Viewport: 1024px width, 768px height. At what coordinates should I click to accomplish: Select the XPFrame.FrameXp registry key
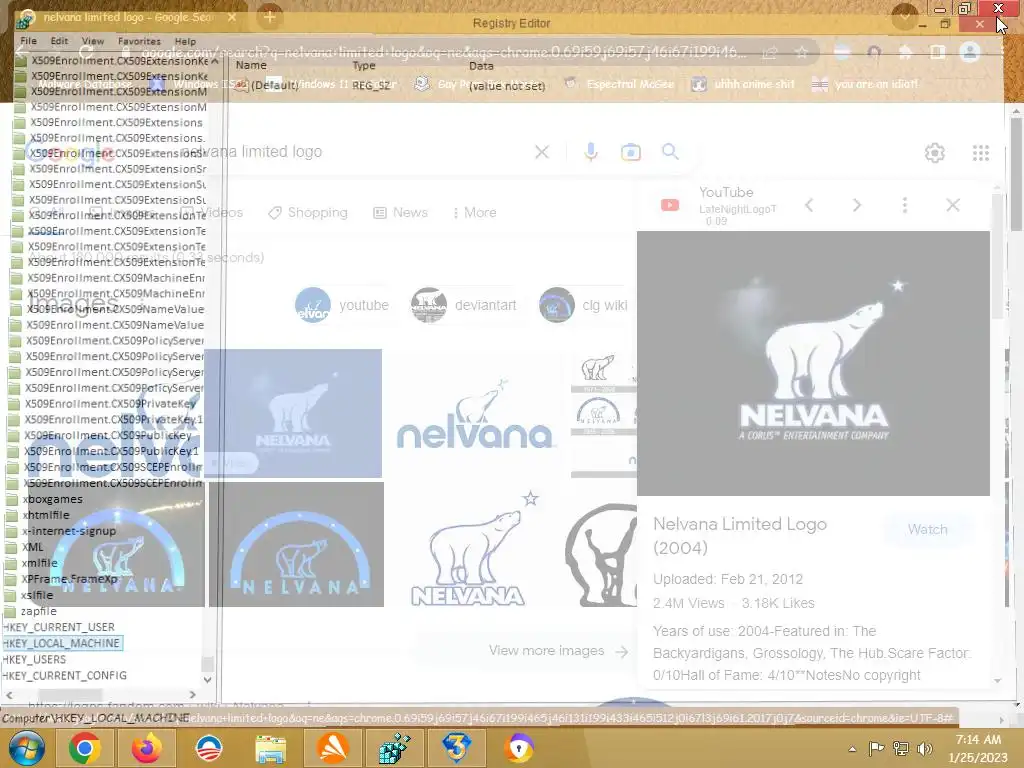pyautogui.click(x=69, y=579)
